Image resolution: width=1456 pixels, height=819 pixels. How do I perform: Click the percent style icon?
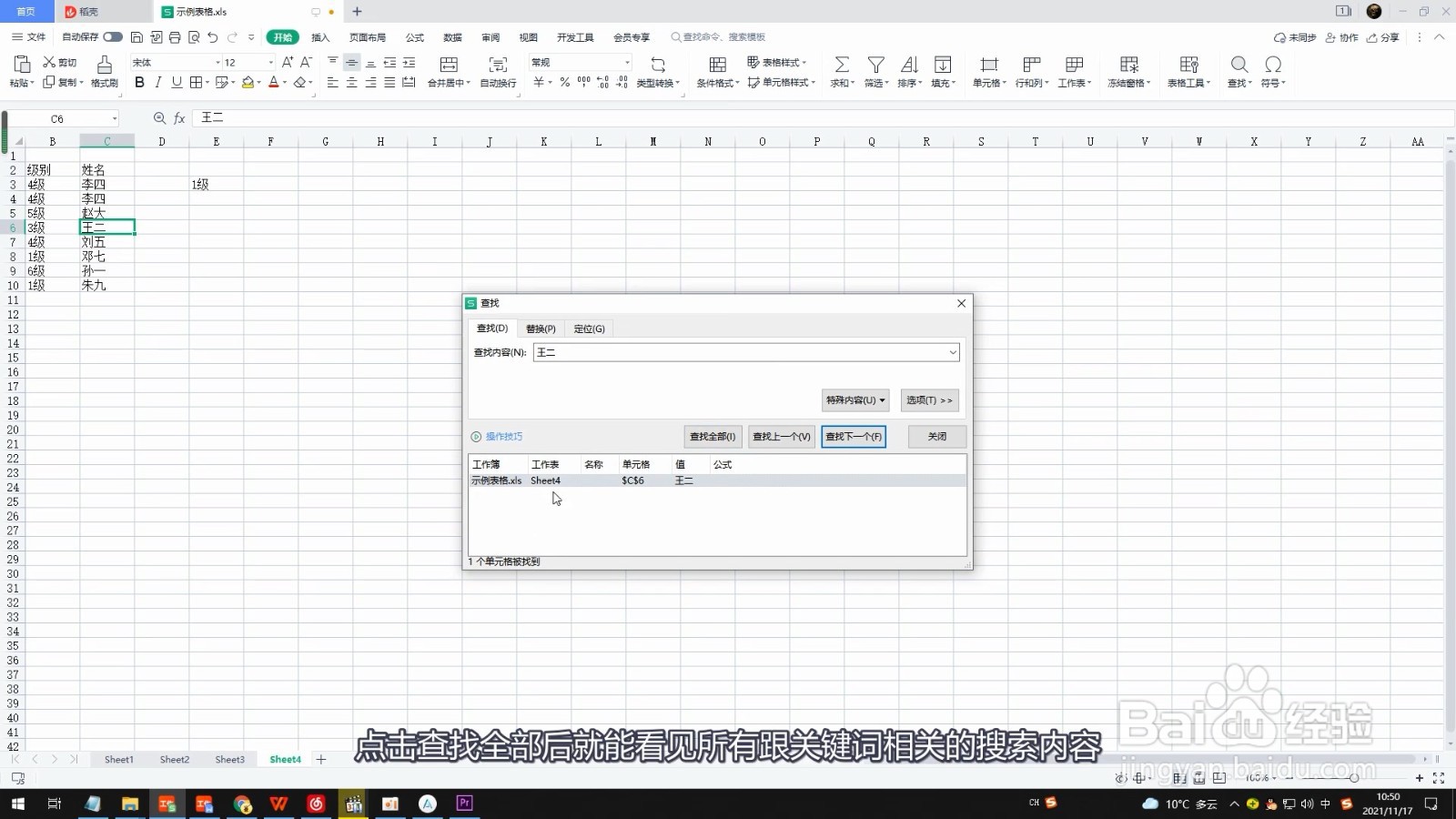tap(565, 83)
